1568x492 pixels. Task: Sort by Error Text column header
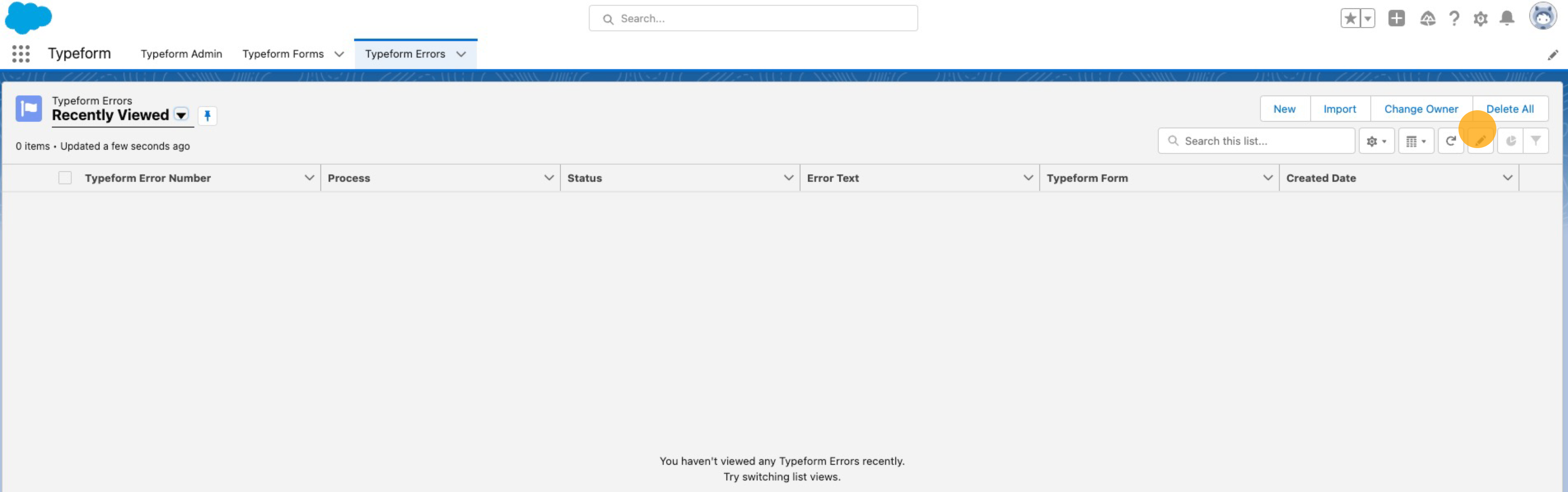click(x=833, y=178)
